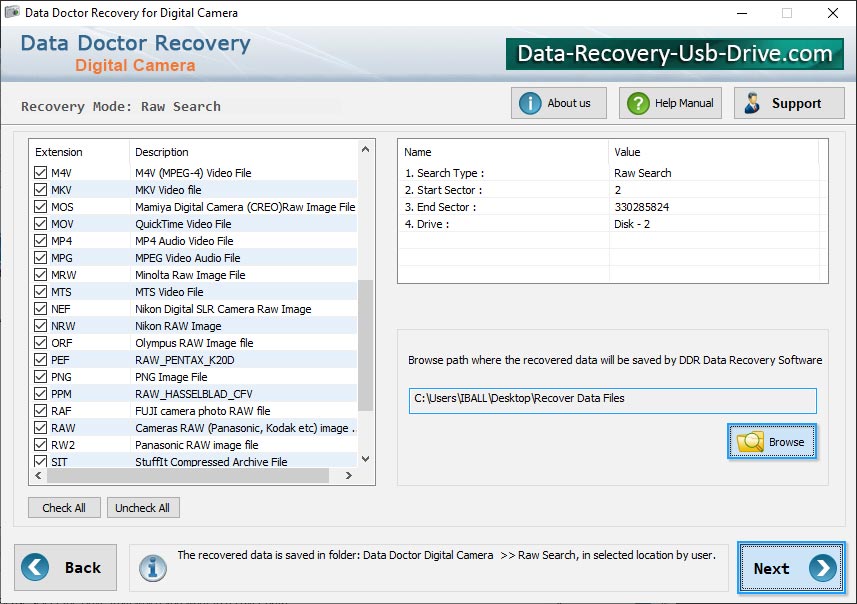The image size is (857, 604).
Task: Click the About us info icon
Action: coord(530,103)
